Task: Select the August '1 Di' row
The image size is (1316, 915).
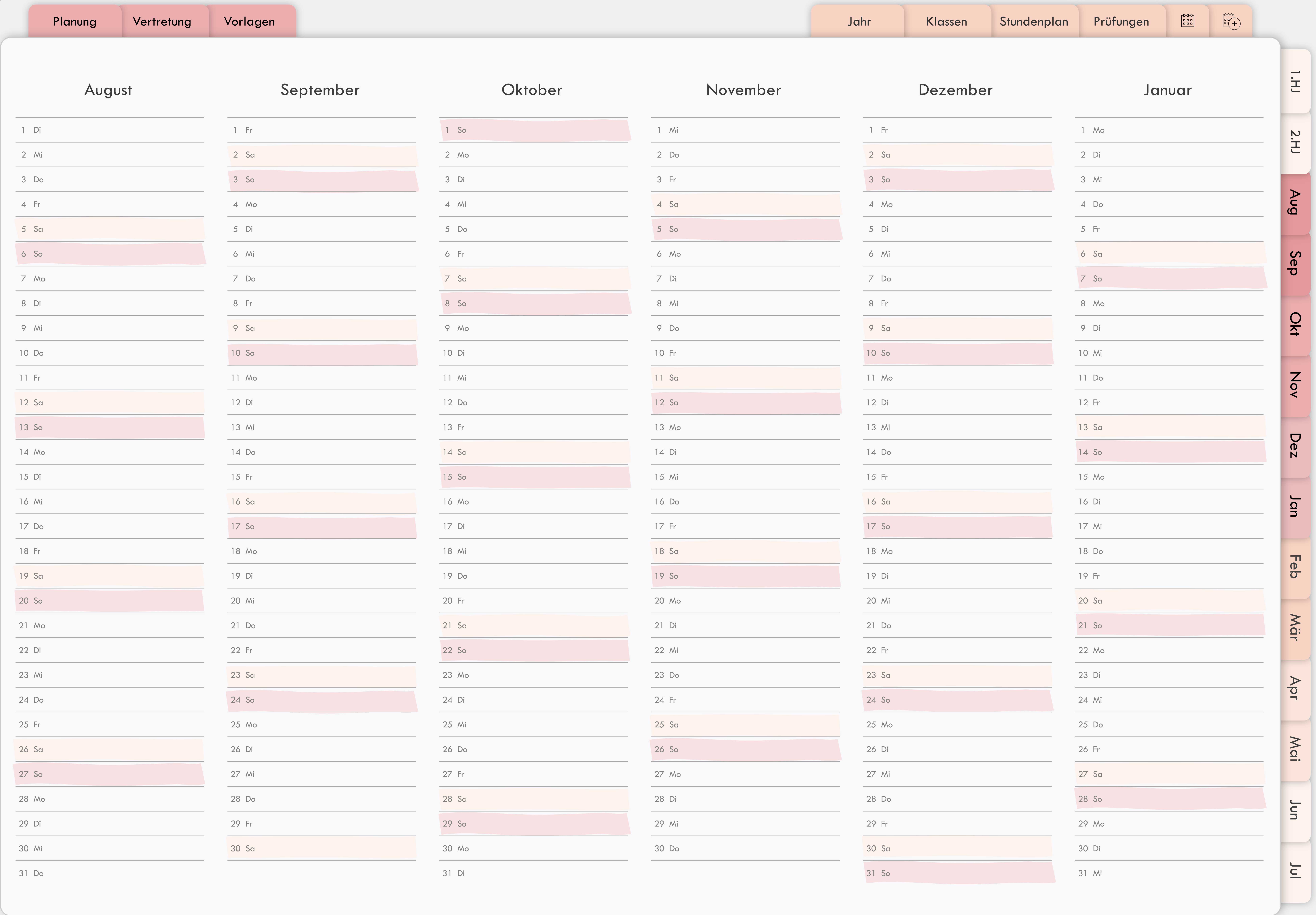Action: pos(109,130)
